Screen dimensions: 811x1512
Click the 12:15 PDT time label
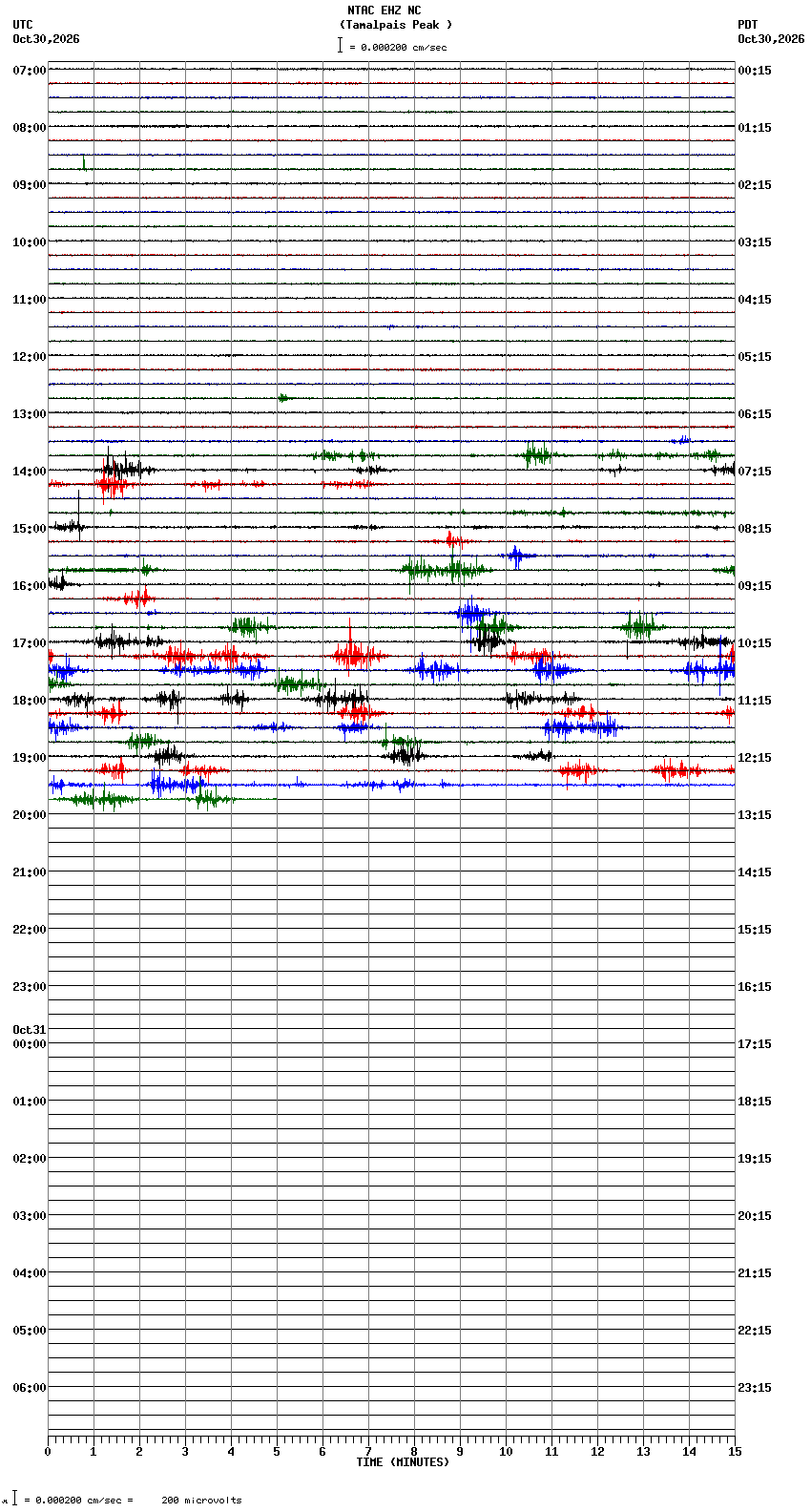(x=755, y=758)
